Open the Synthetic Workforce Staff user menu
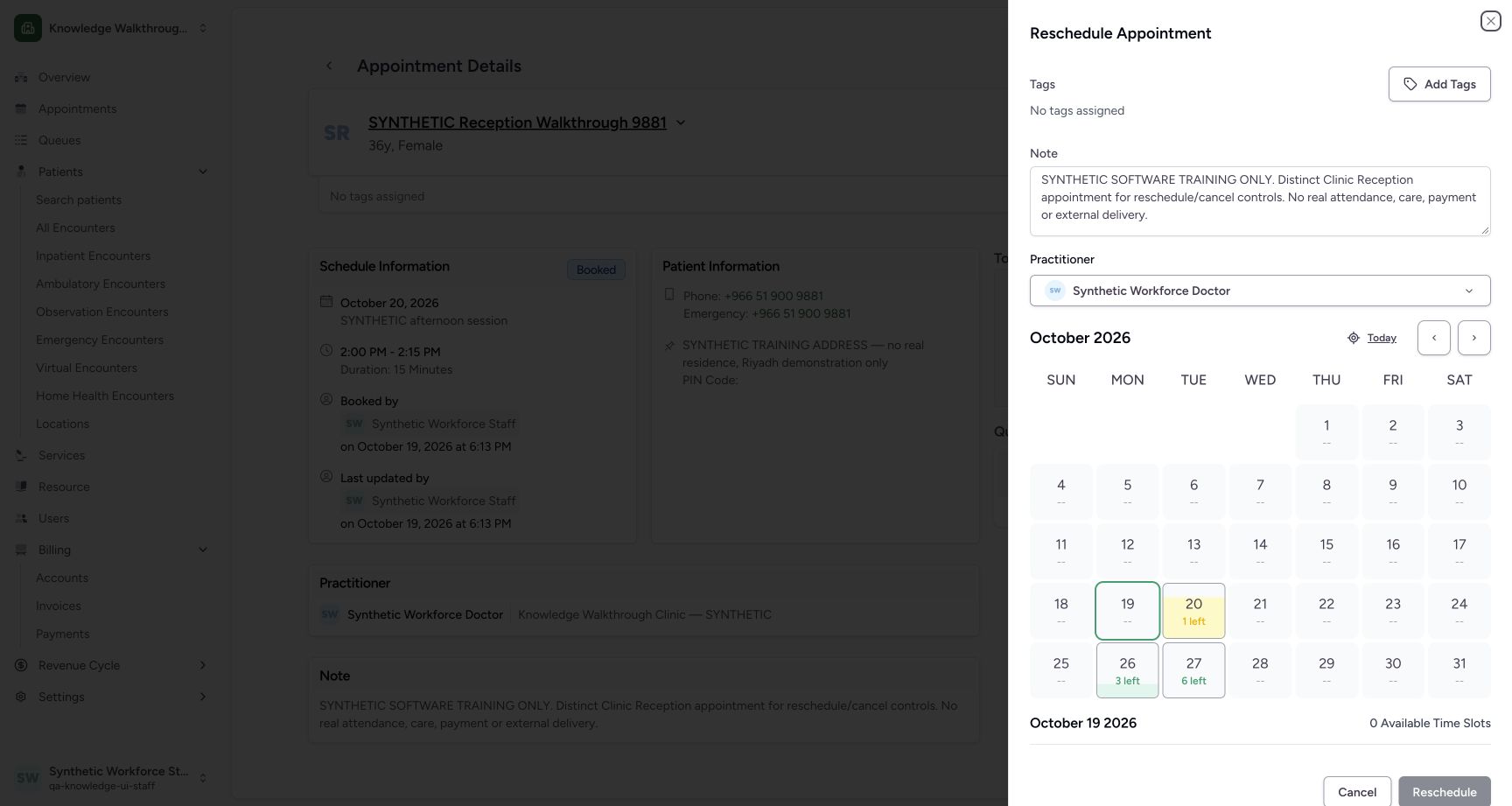This screenshot has height=806, width=1512. (112, 777)
